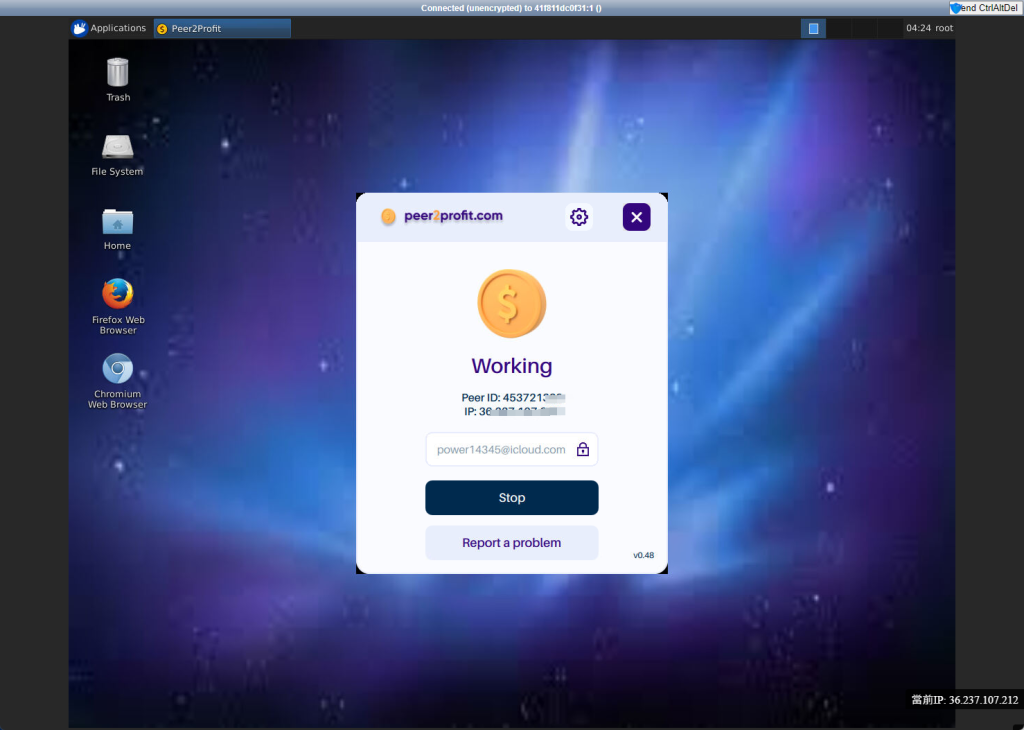Click the email field power14345@icloud.com

pos(511,449)
